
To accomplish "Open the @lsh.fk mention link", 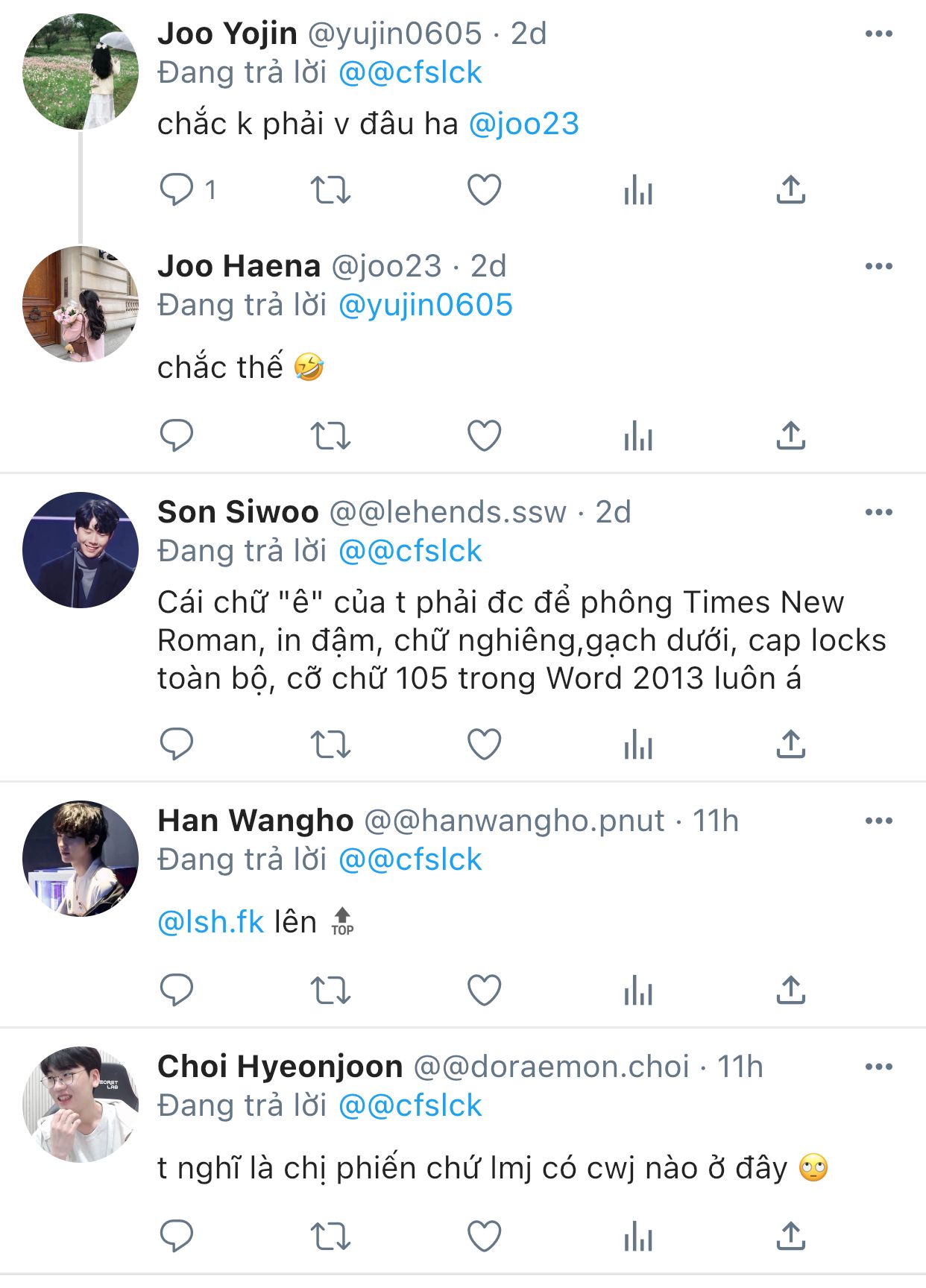I will point(211,922).
